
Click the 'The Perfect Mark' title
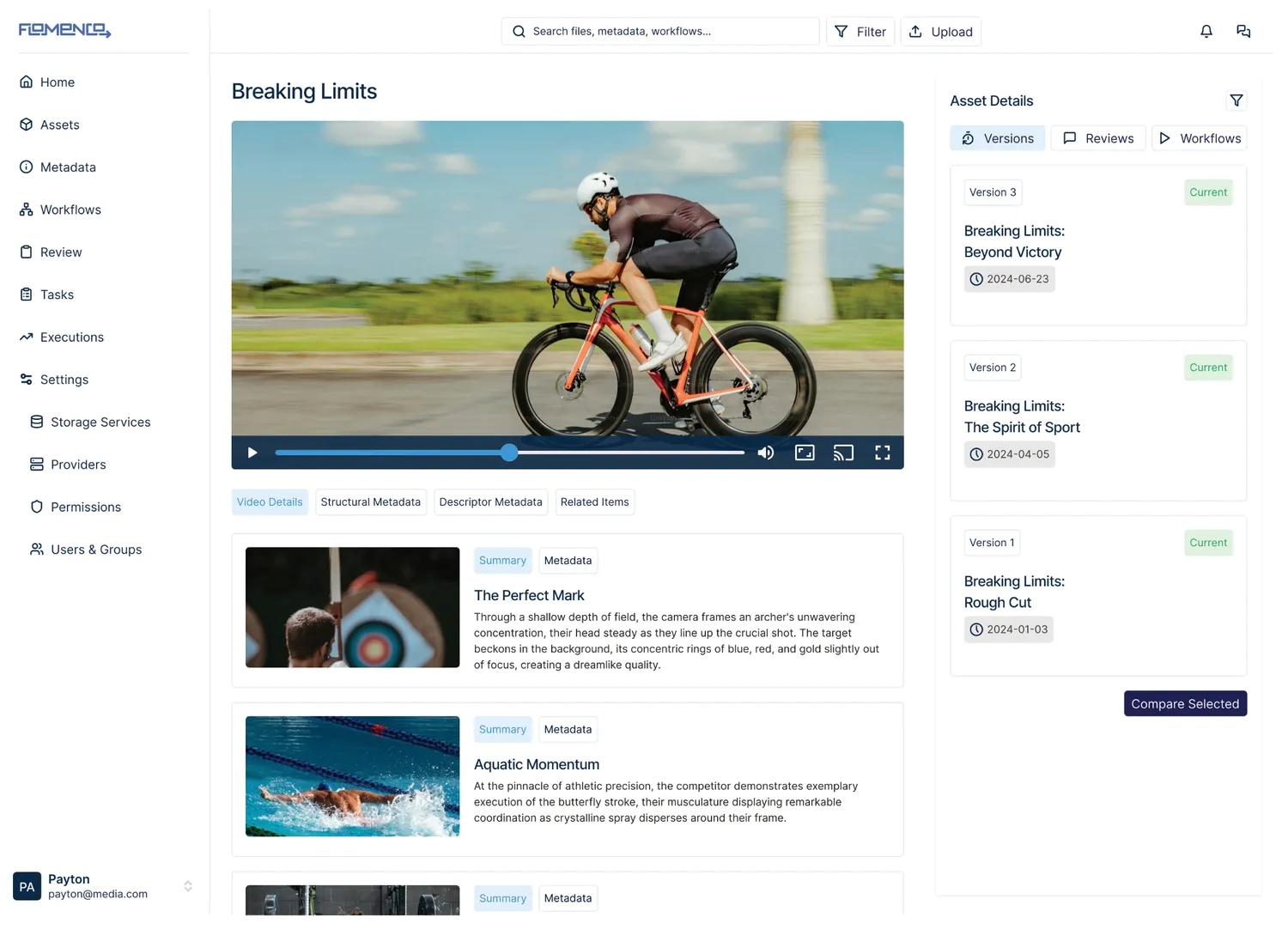(x=529, y=596)
